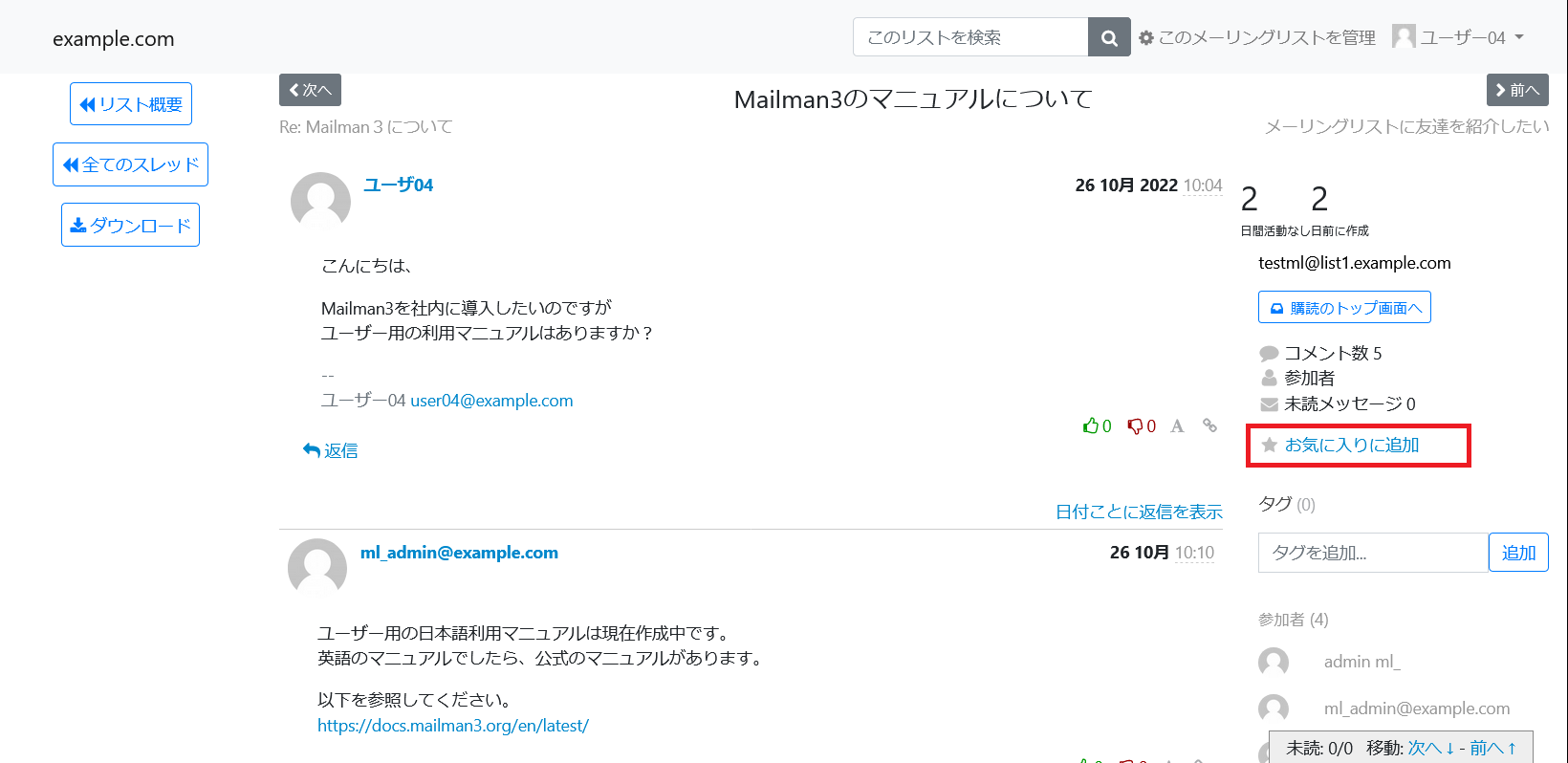Click the リスト概要 button
The height and width of the screenshot is (763, 1568).
(x=131, y=104)
